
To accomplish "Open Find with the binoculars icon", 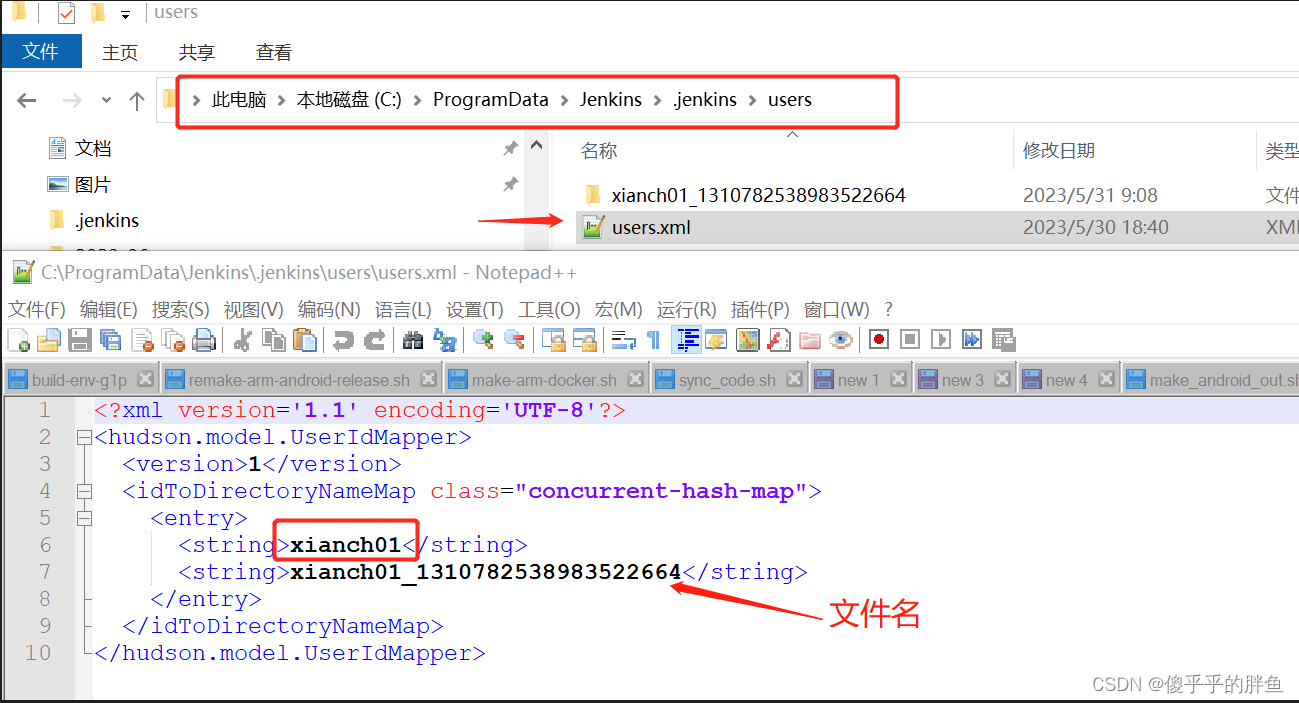I will point(413,340).
